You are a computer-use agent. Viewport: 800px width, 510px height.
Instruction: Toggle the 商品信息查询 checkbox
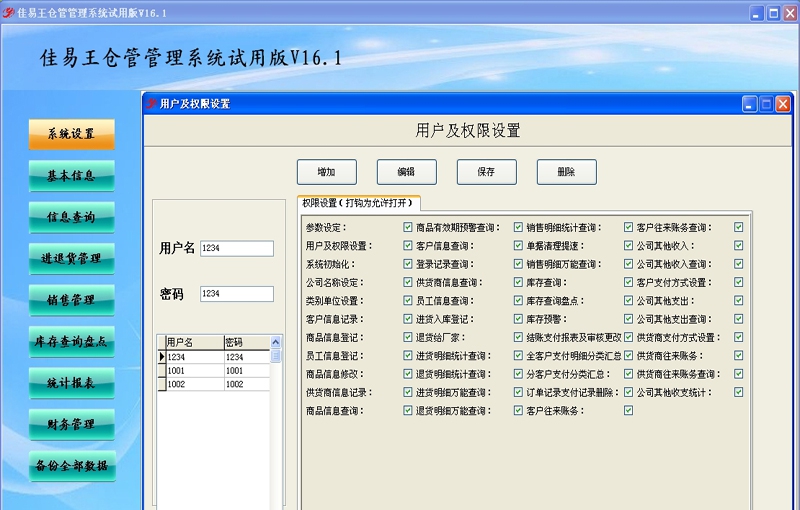click(408, 410)
